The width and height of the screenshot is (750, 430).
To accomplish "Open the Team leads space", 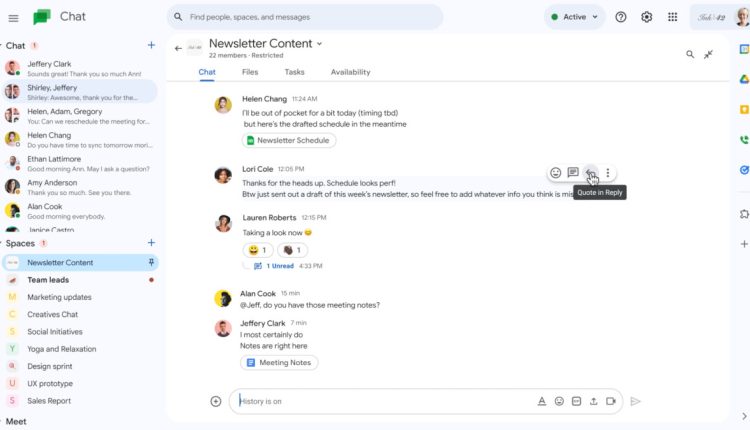I will [80, 280].
